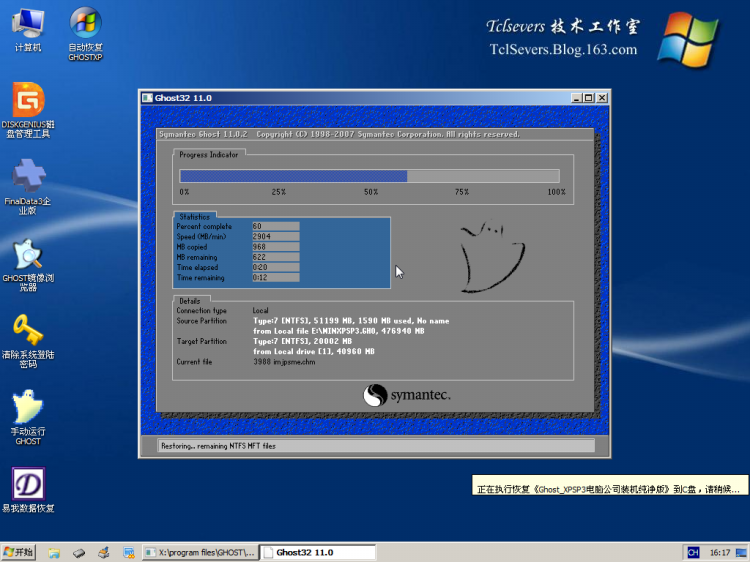Click the Connection type value Local

coord(261,310)
